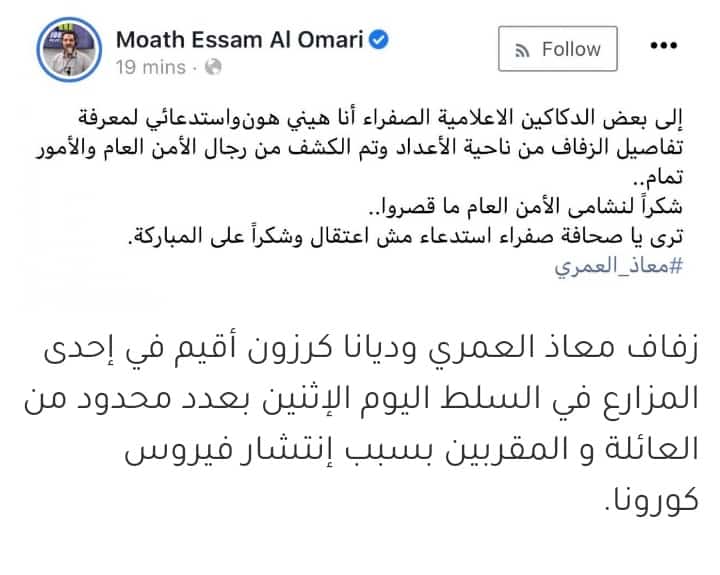The height and width of the screenshot is (575, 720).
Task: Click the blue verified badge checkmark
Action: (x=379, y=39)
